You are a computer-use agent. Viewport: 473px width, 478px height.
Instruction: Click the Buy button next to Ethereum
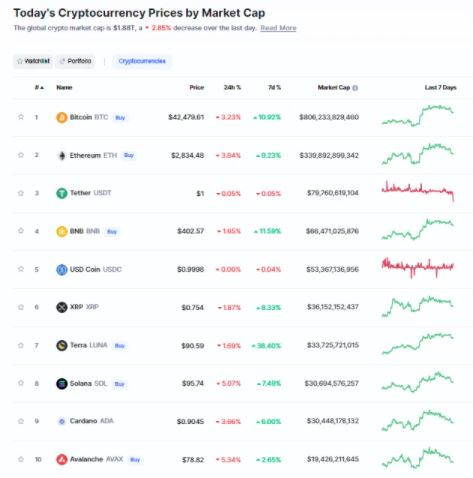129,155
